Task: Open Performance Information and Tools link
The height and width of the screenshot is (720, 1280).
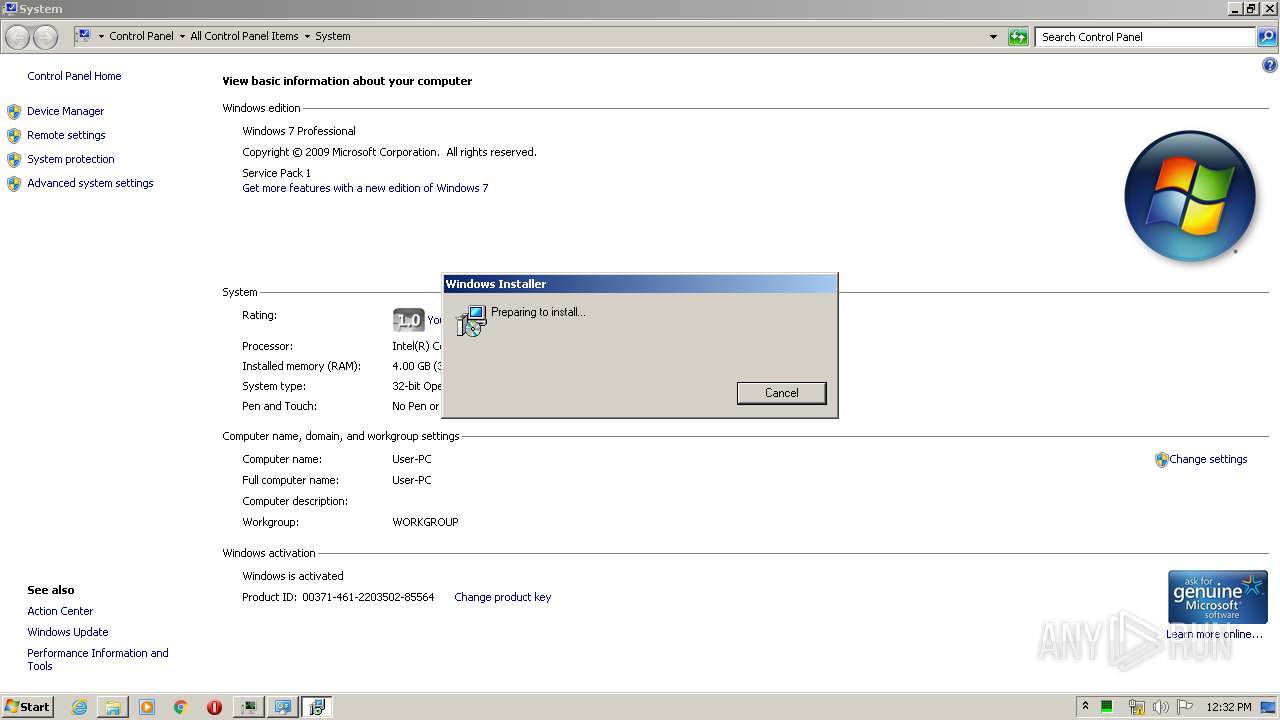Action: point(98,659)
